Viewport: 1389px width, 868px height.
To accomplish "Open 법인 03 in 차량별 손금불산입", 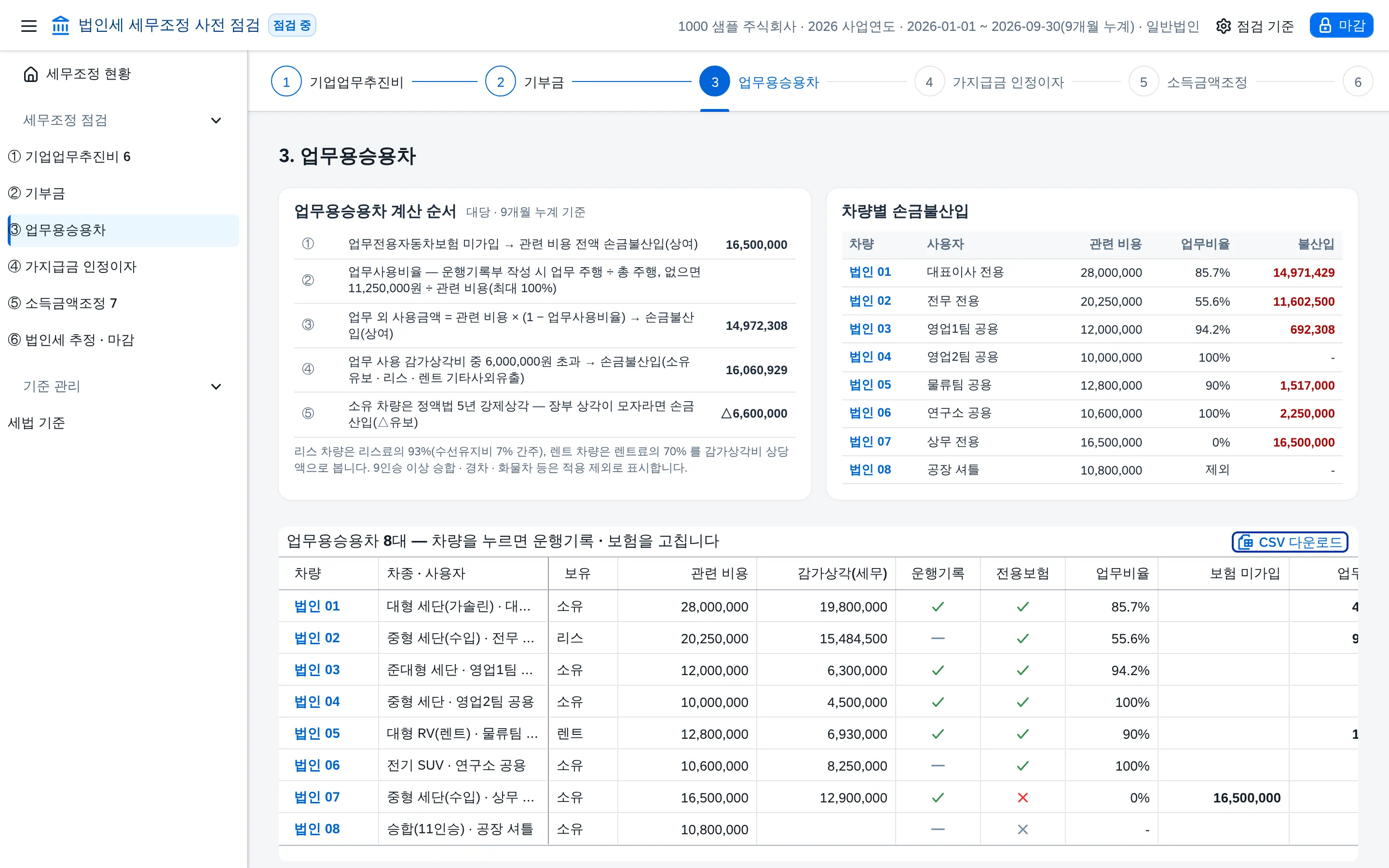I will (870, 329).
